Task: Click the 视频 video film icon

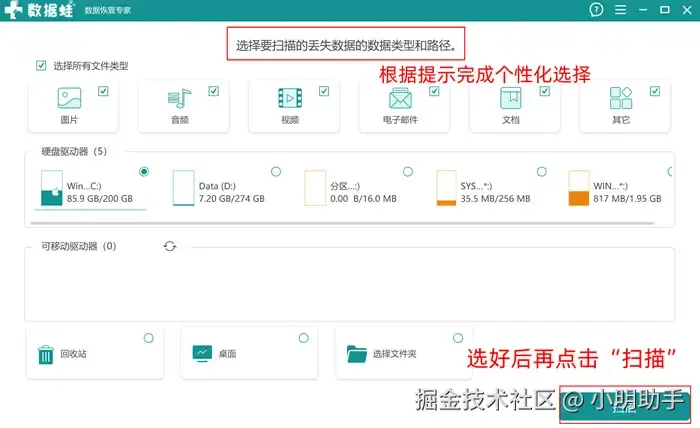Action: [x=290, y=98]
